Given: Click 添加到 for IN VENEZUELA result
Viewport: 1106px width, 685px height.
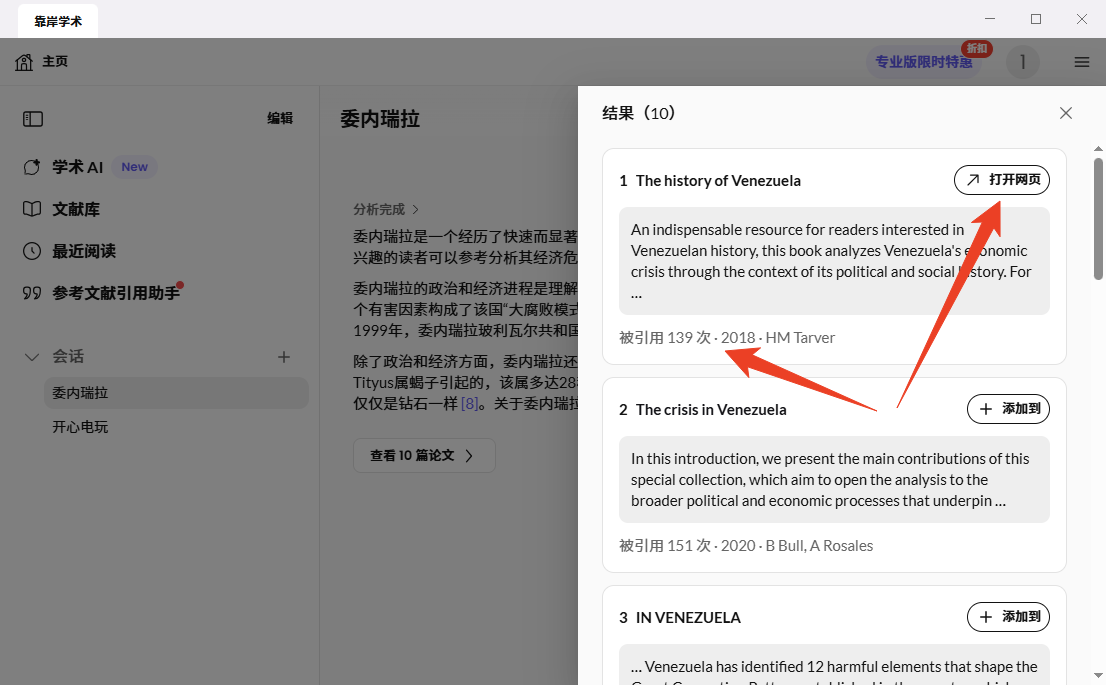Looking at the screenshot, I should 1008,617.
